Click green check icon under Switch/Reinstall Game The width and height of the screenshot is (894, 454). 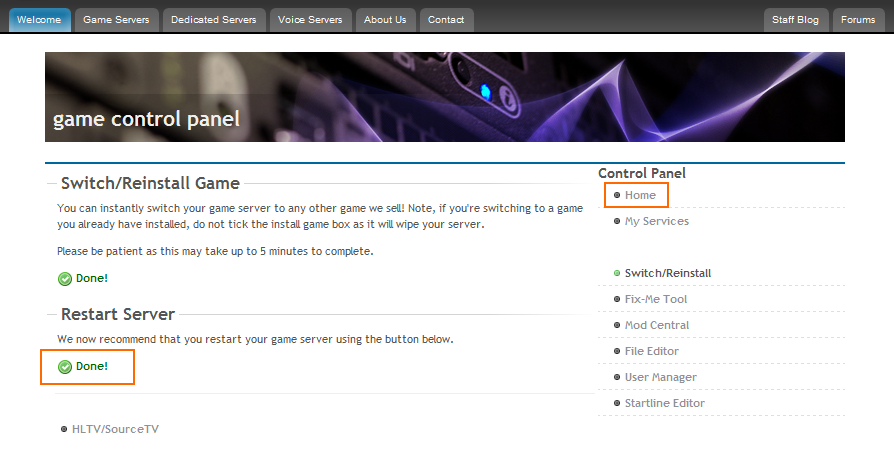click(x=65, y=279)
